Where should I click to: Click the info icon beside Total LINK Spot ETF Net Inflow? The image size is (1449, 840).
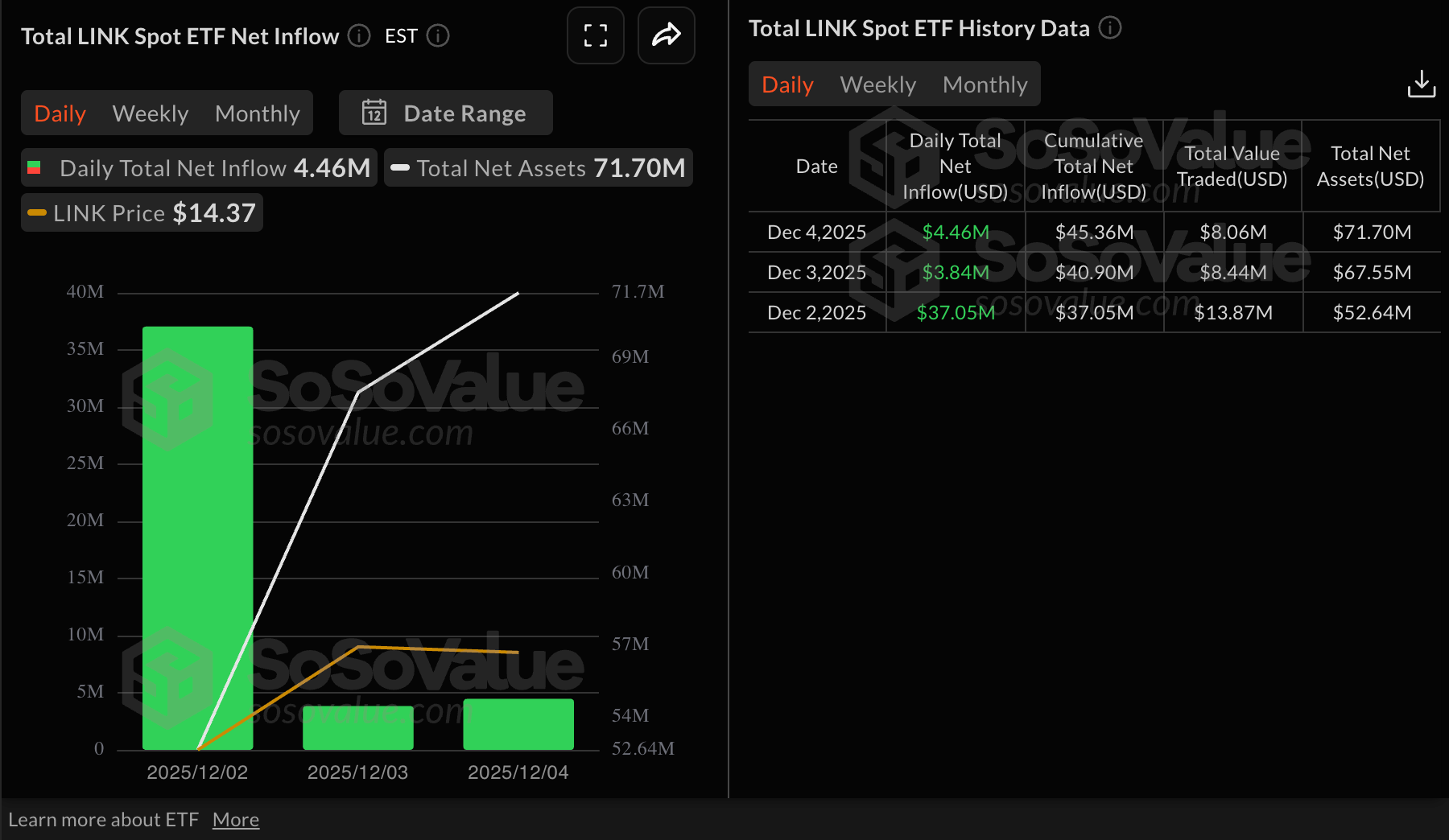coord(359,35)
